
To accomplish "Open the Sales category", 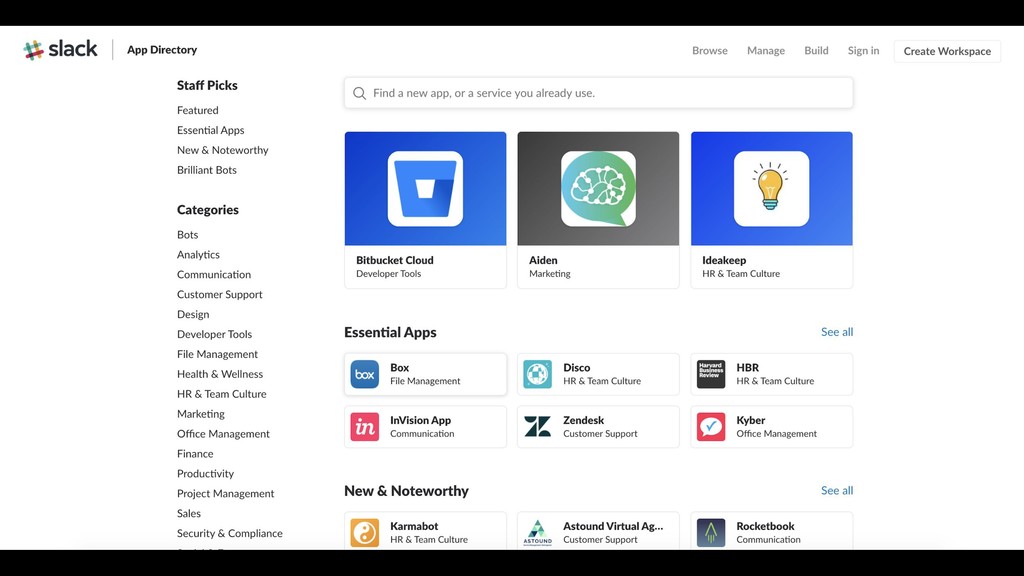I will pyautogui.click(x=189, y=513).
